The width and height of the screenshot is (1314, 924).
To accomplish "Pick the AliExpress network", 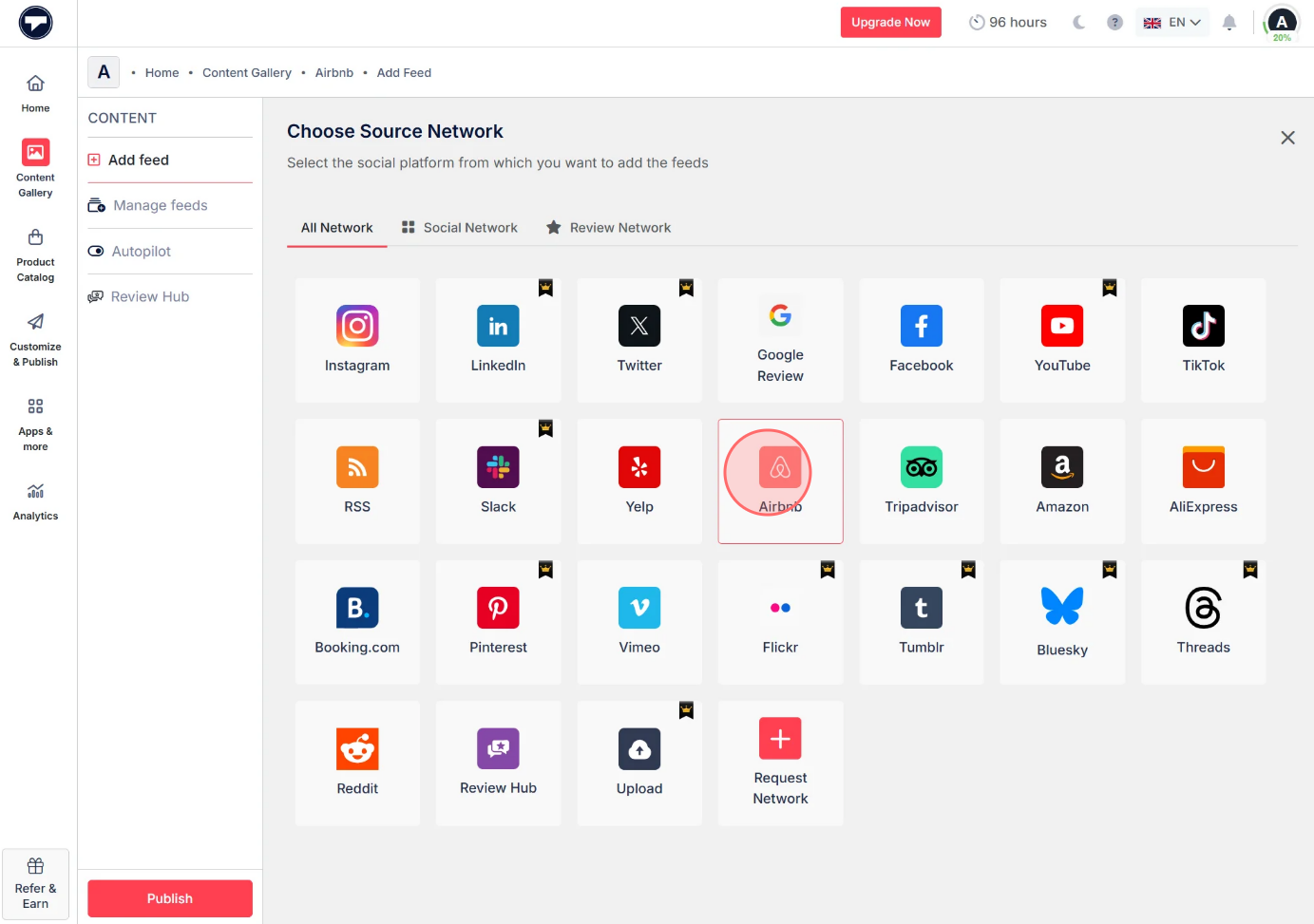I will 1204,481.
